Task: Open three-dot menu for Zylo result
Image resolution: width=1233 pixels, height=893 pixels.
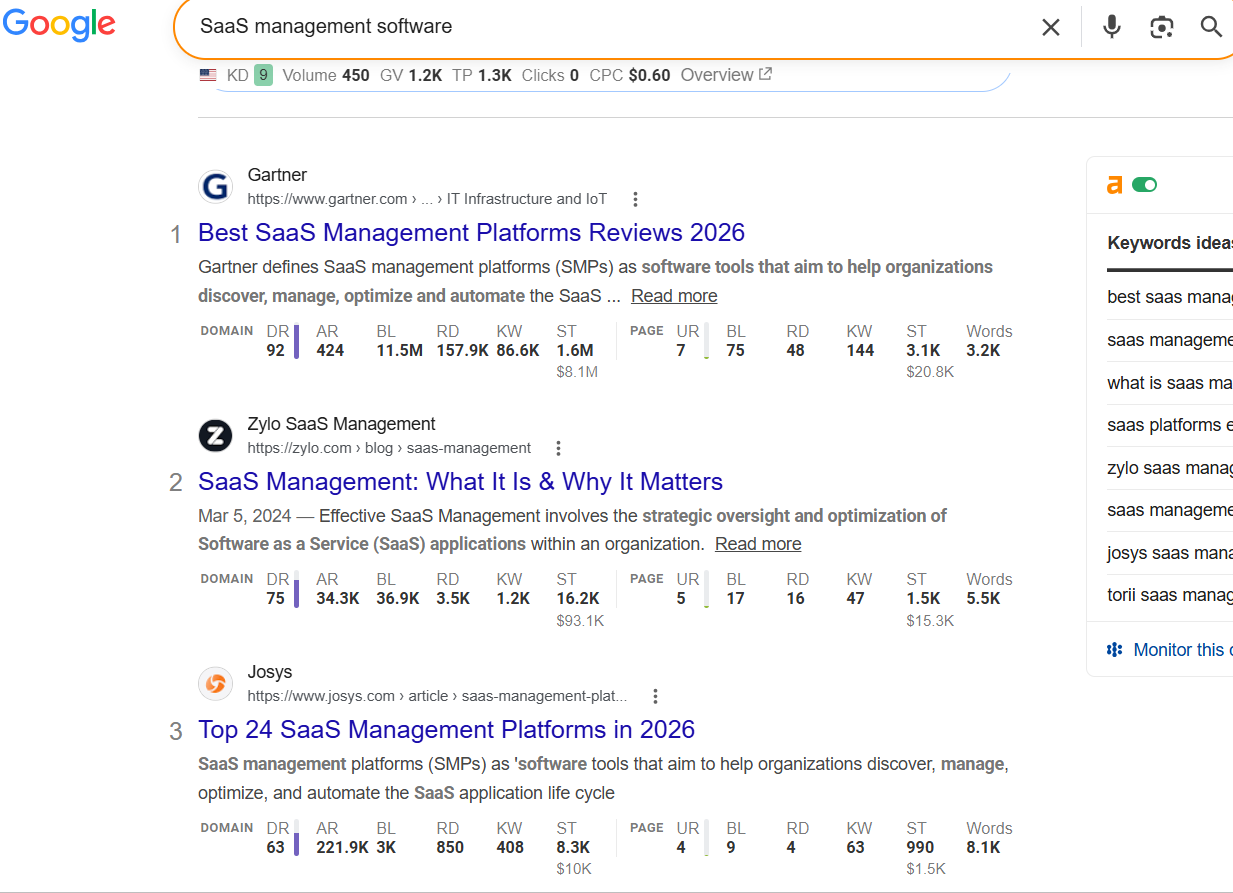Action: [x=559, y=448]
